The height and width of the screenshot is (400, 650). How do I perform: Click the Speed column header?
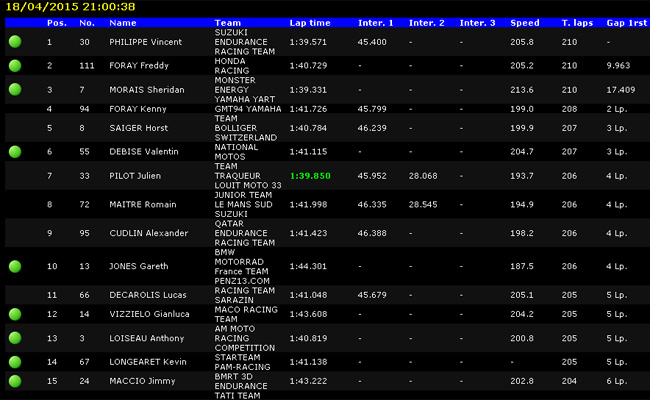[524, 22]
